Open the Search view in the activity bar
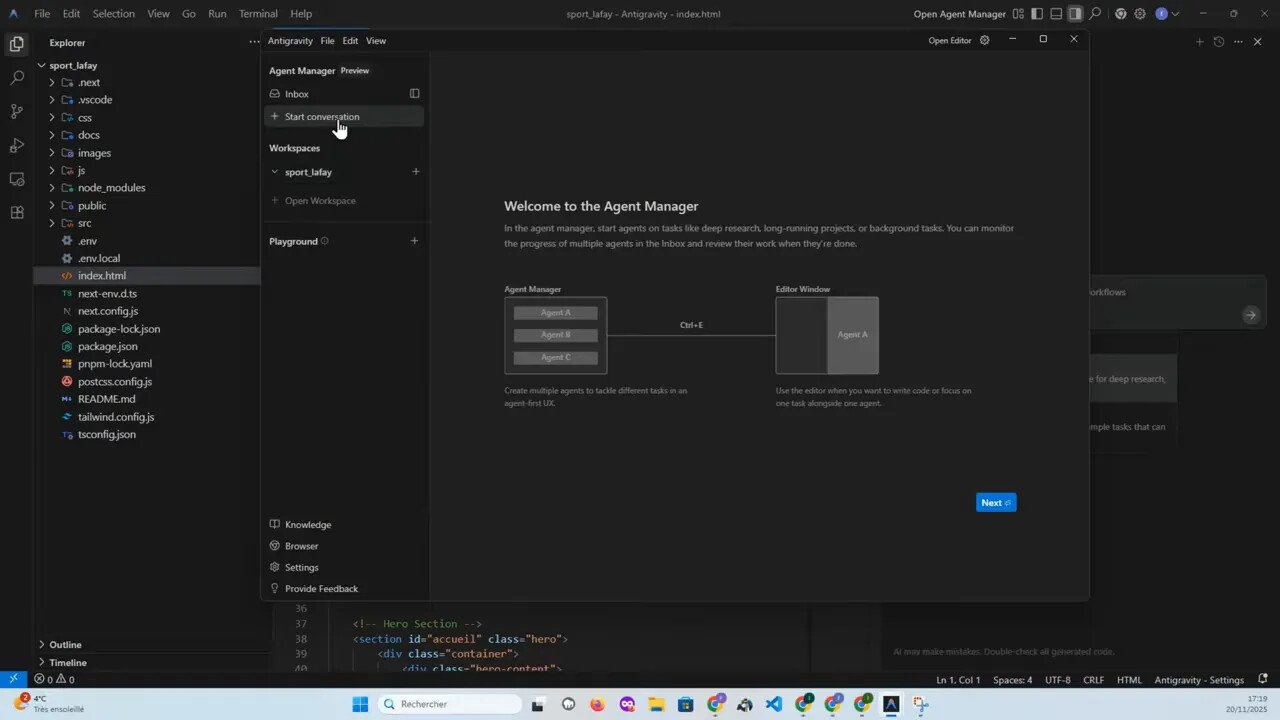This screenshot has height=720, width=1280. pyautogui.click(x=16, y=78)
